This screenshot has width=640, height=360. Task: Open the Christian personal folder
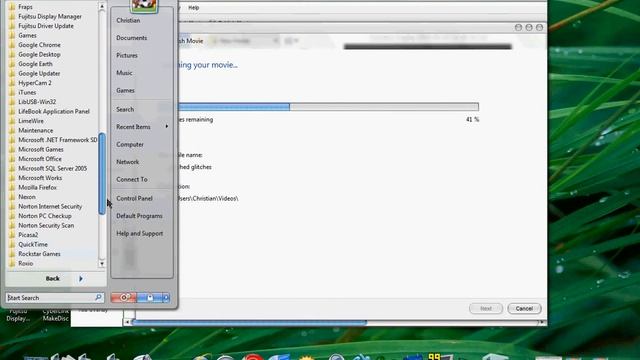point(128,20)
